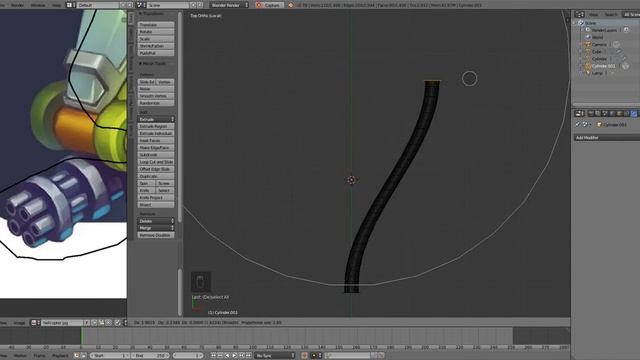Click Remove Doubles button

156,236
